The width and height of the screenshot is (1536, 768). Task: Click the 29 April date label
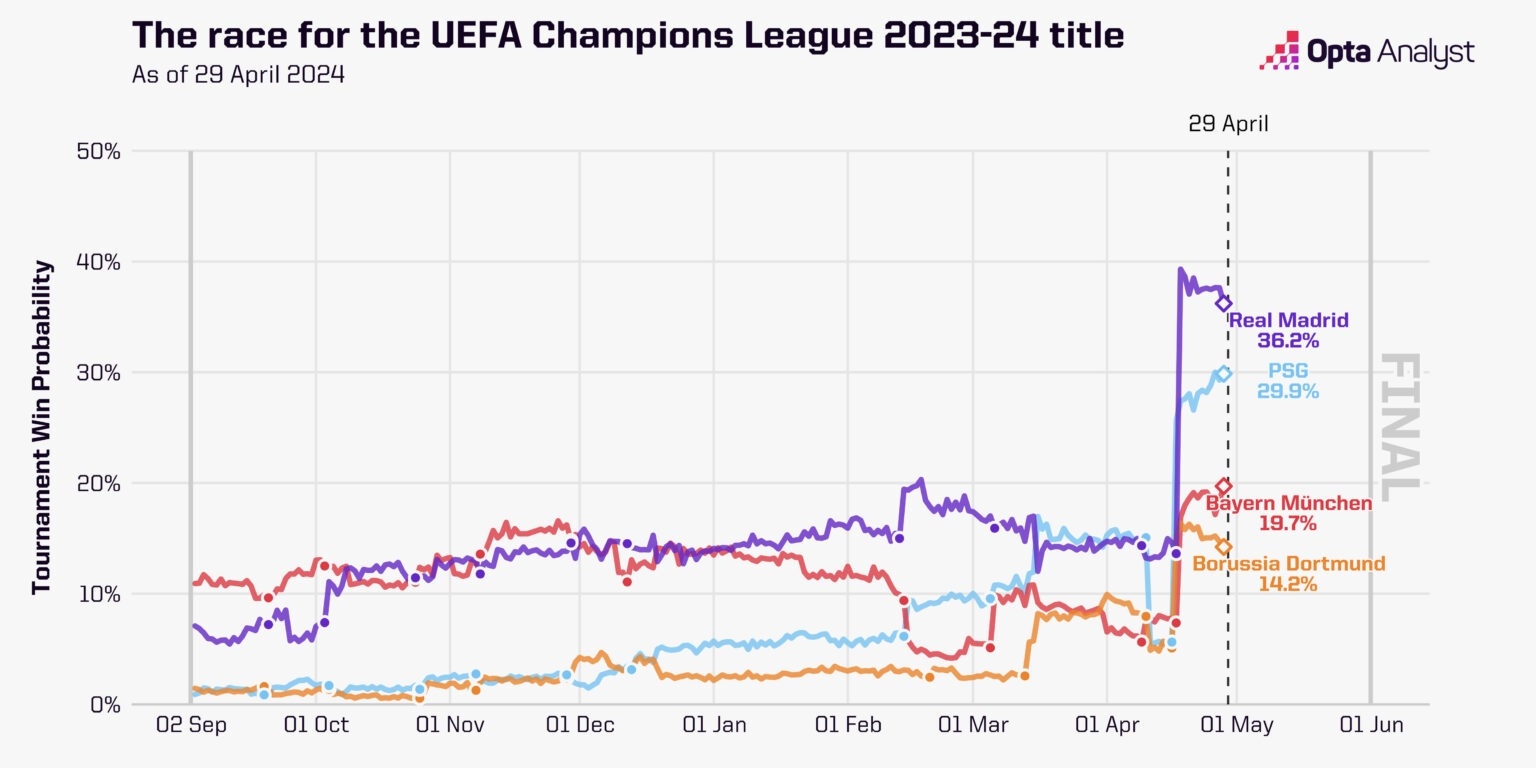pos(1228,124)
